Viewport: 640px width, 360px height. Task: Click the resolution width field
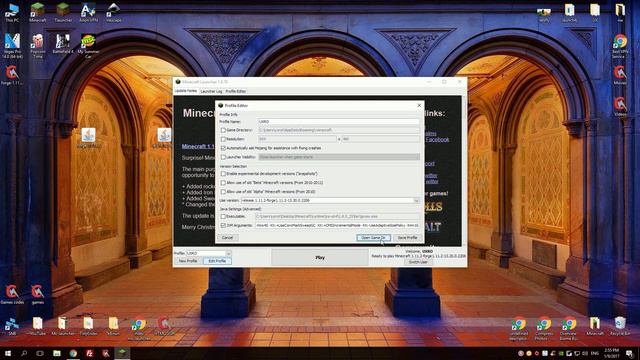click(298, 139)
